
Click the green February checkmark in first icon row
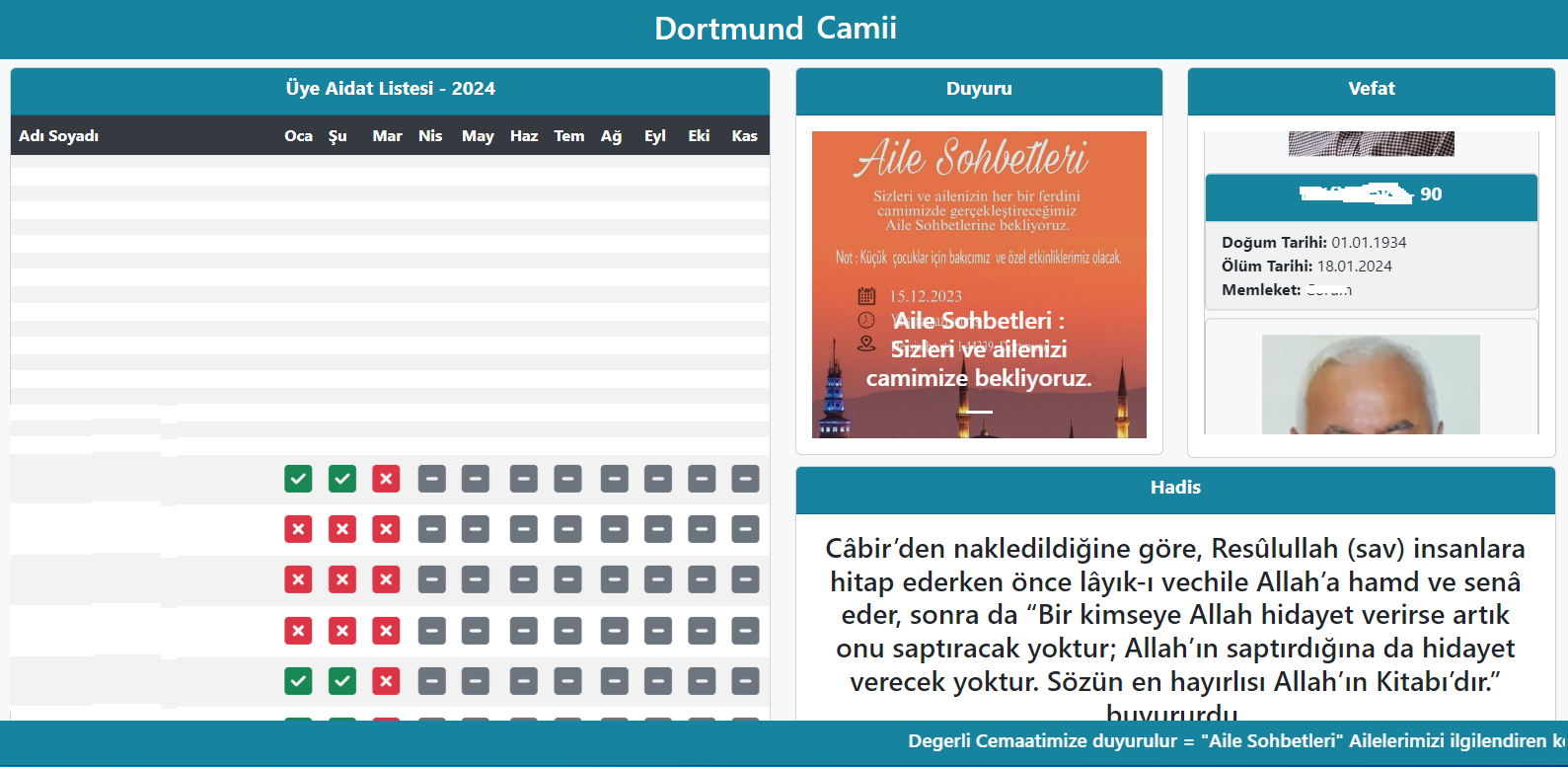coord(342,479)
